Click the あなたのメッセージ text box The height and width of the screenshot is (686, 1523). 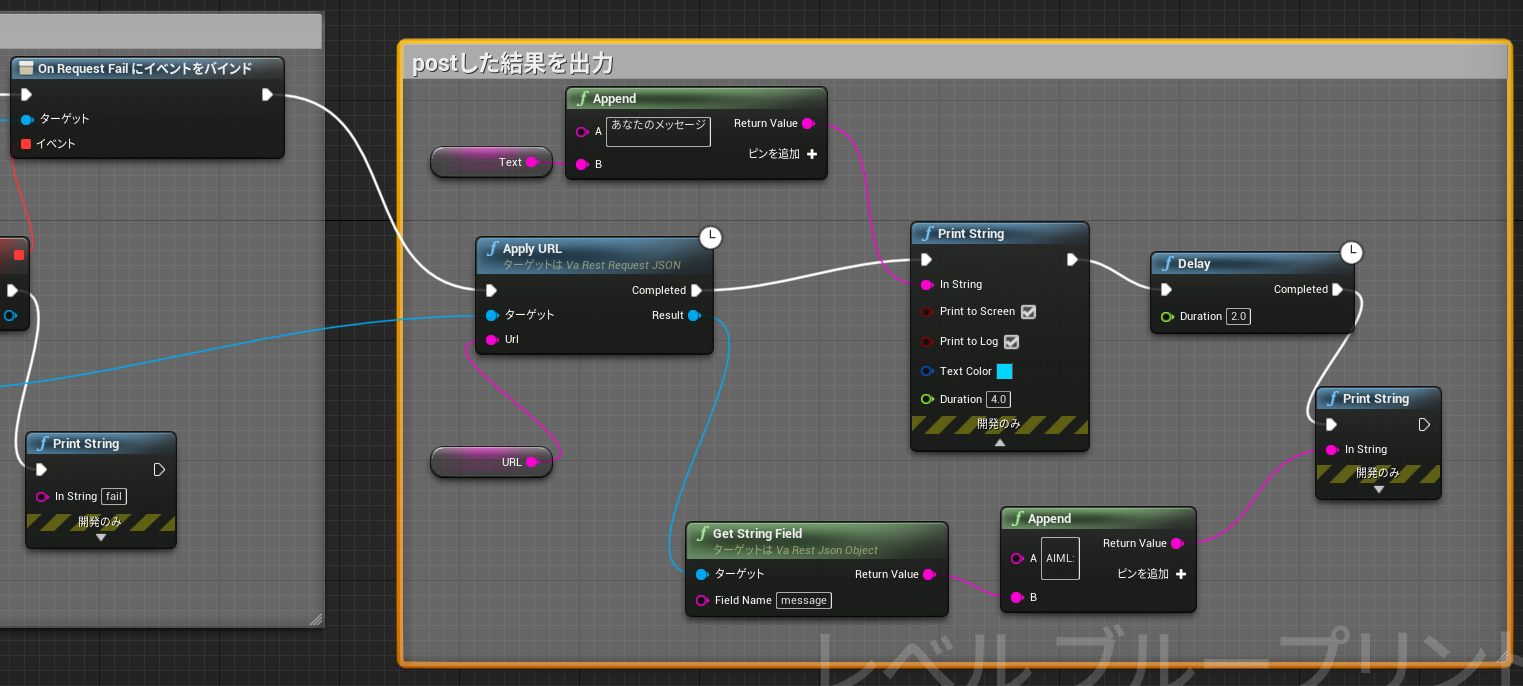pyautogui.click(x=658, y=132)
